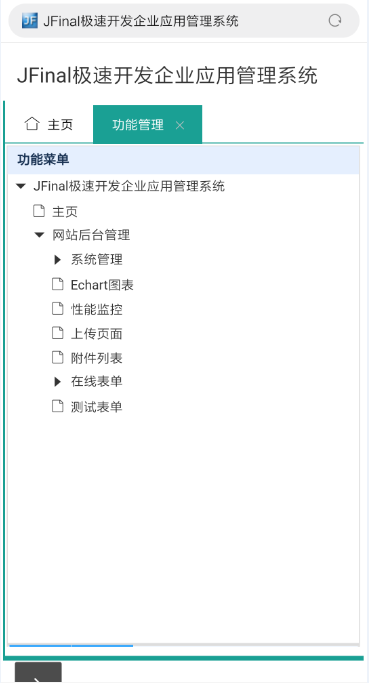Click the page icon beside 上传页面

(58, 333)
